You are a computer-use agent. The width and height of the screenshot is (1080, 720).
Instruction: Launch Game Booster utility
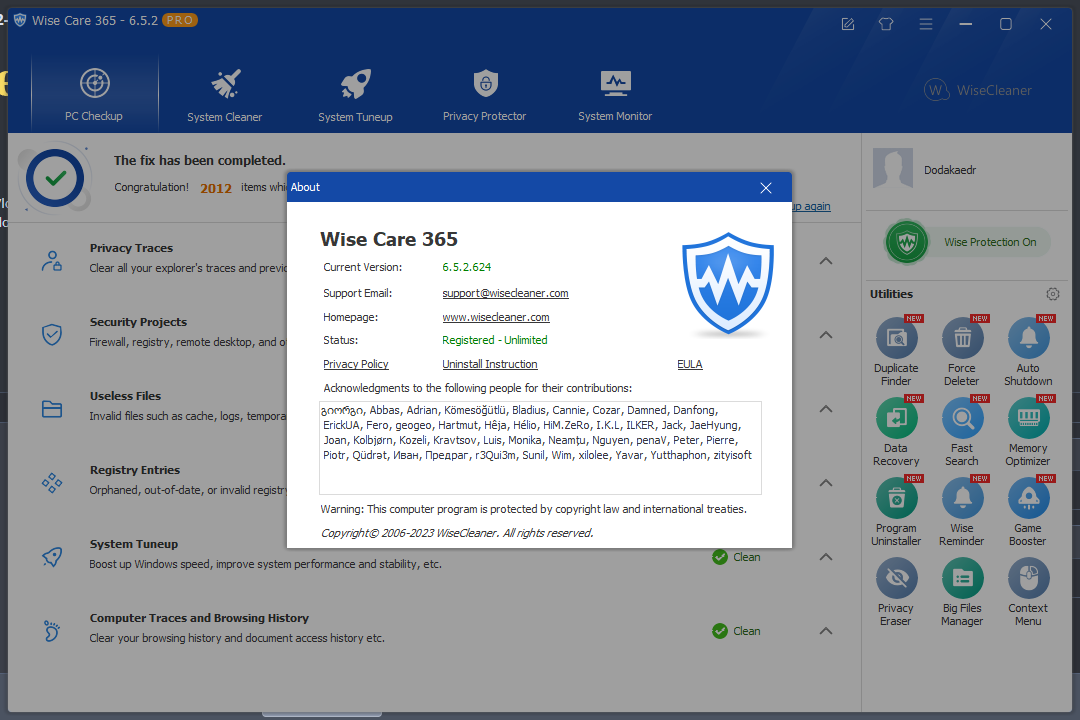(x=1028, y=511)
